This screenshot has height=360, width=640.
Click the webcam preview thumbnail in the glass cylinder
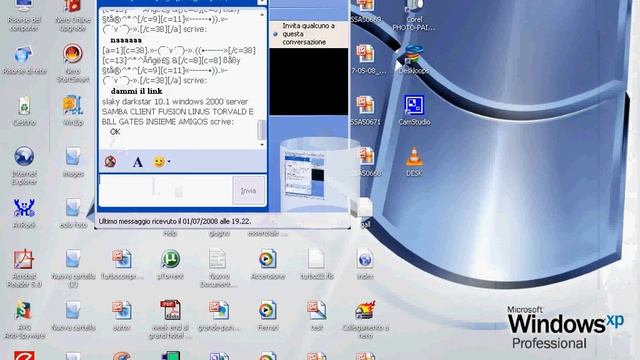[304, 174]
